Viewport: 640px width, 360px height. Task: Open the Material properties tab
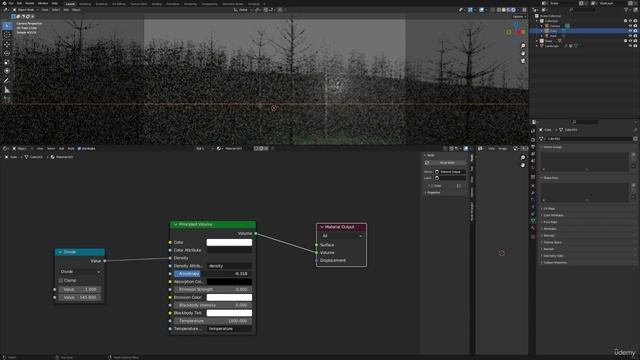533,228
